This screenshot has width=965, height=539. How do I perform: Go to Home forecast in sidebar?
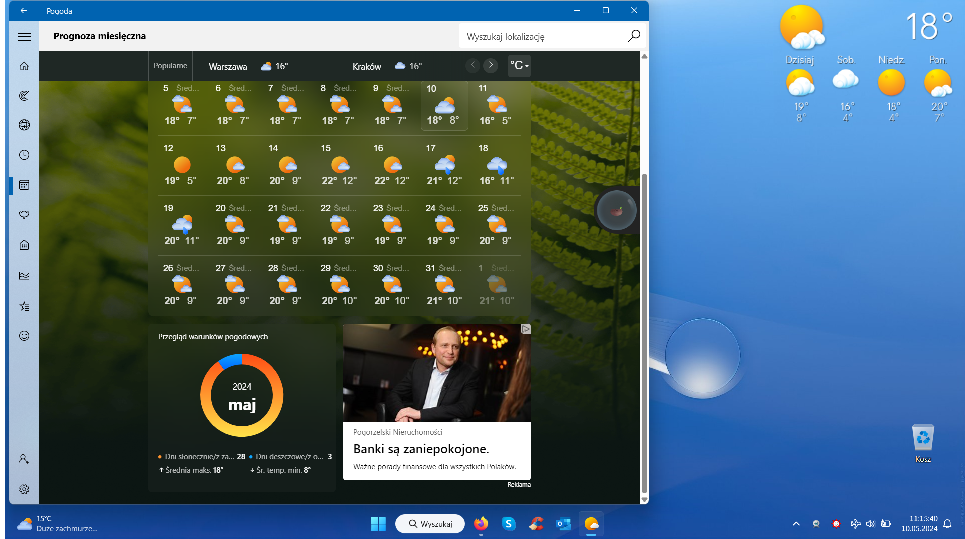[24, 66]
